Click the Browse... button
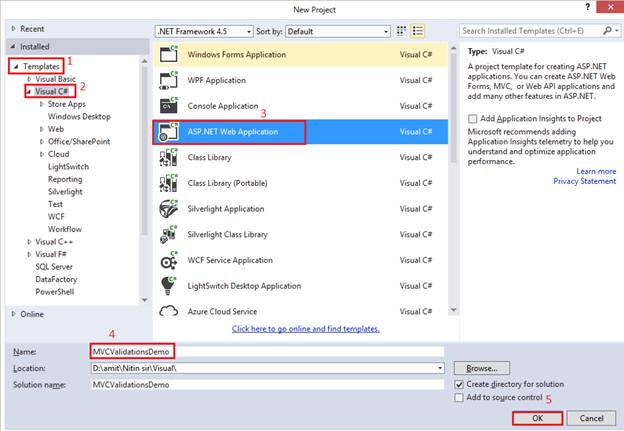The image size is (624, 431). 482,368
